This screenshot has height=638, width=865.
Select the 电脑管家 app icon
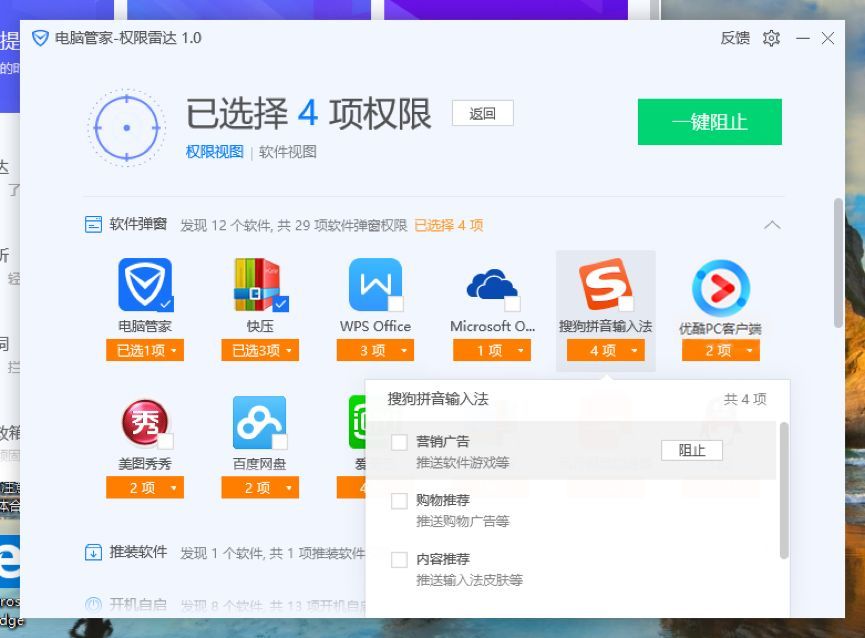(x=145, y=285)
